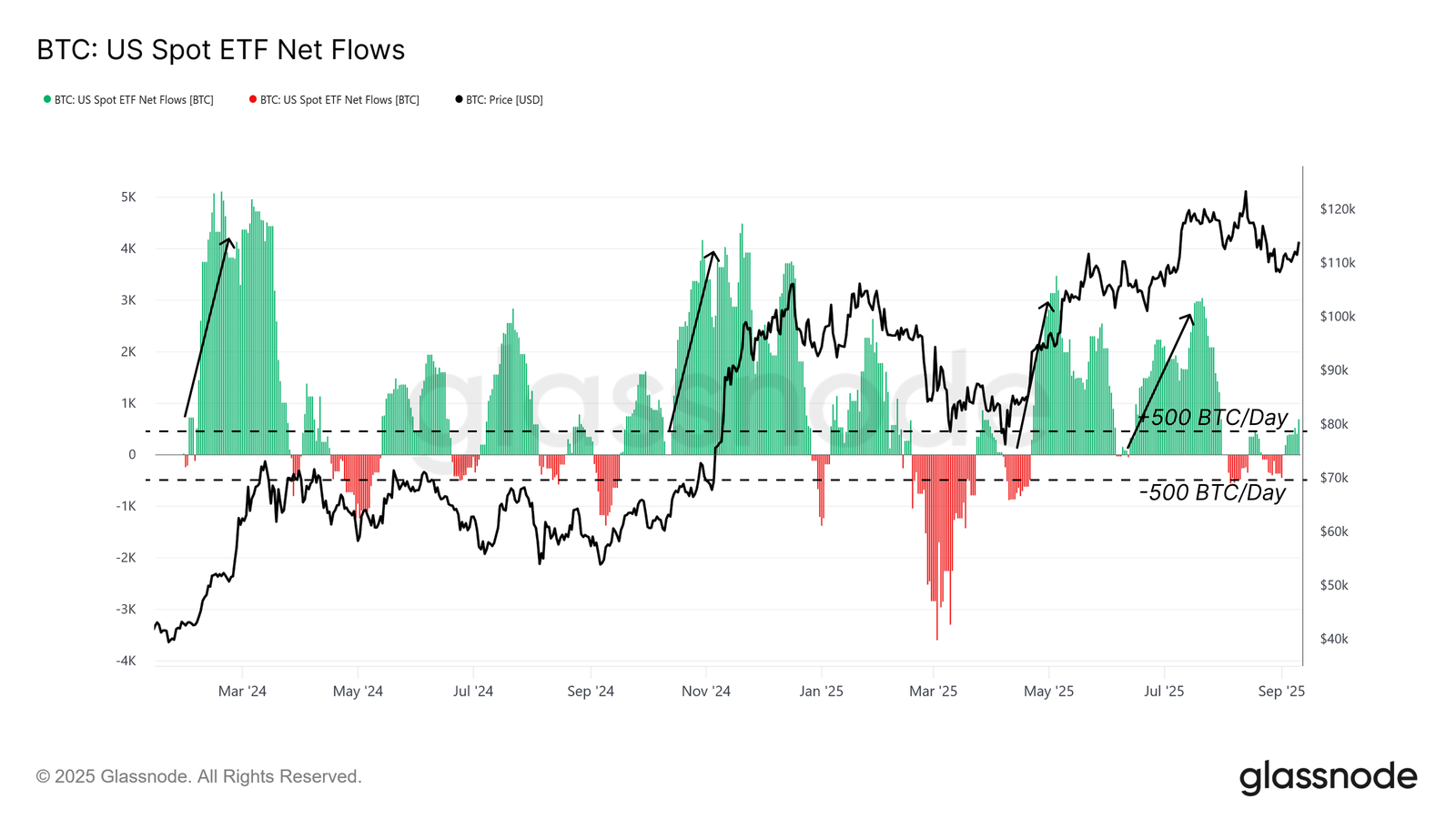Click the May '25 x-axis label
The height and width of the screenshot is (819, 1456).
[1048, 691]
